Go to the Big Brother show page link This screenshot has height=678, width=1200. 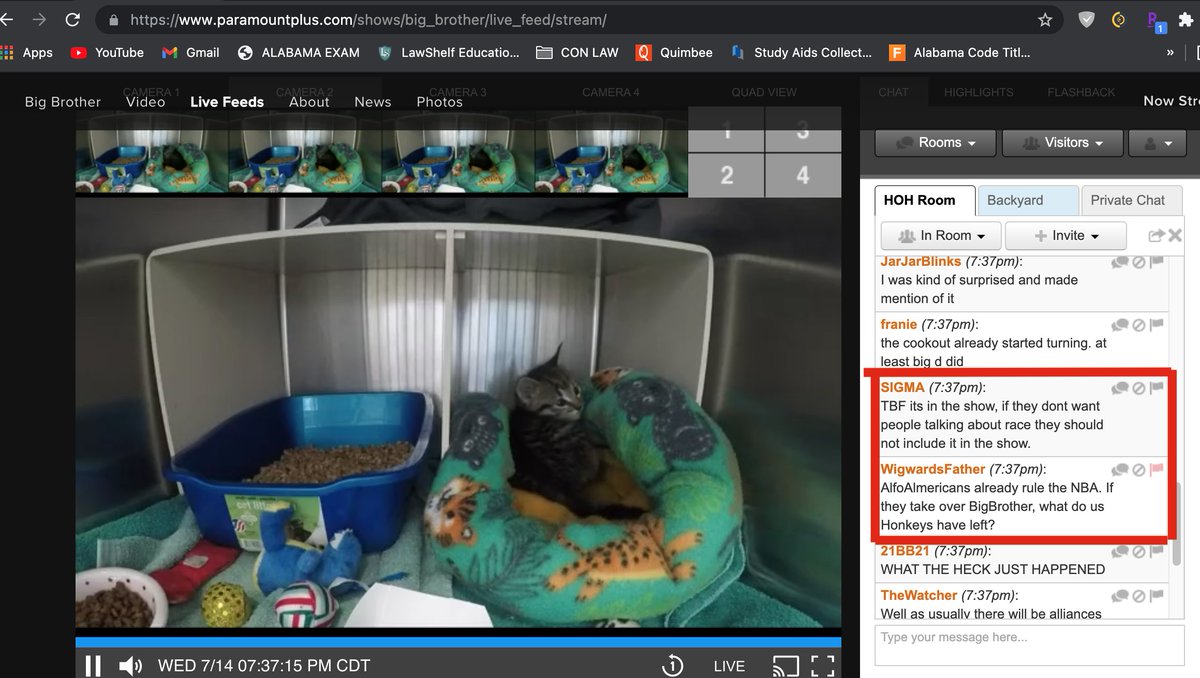click(63, 102)
